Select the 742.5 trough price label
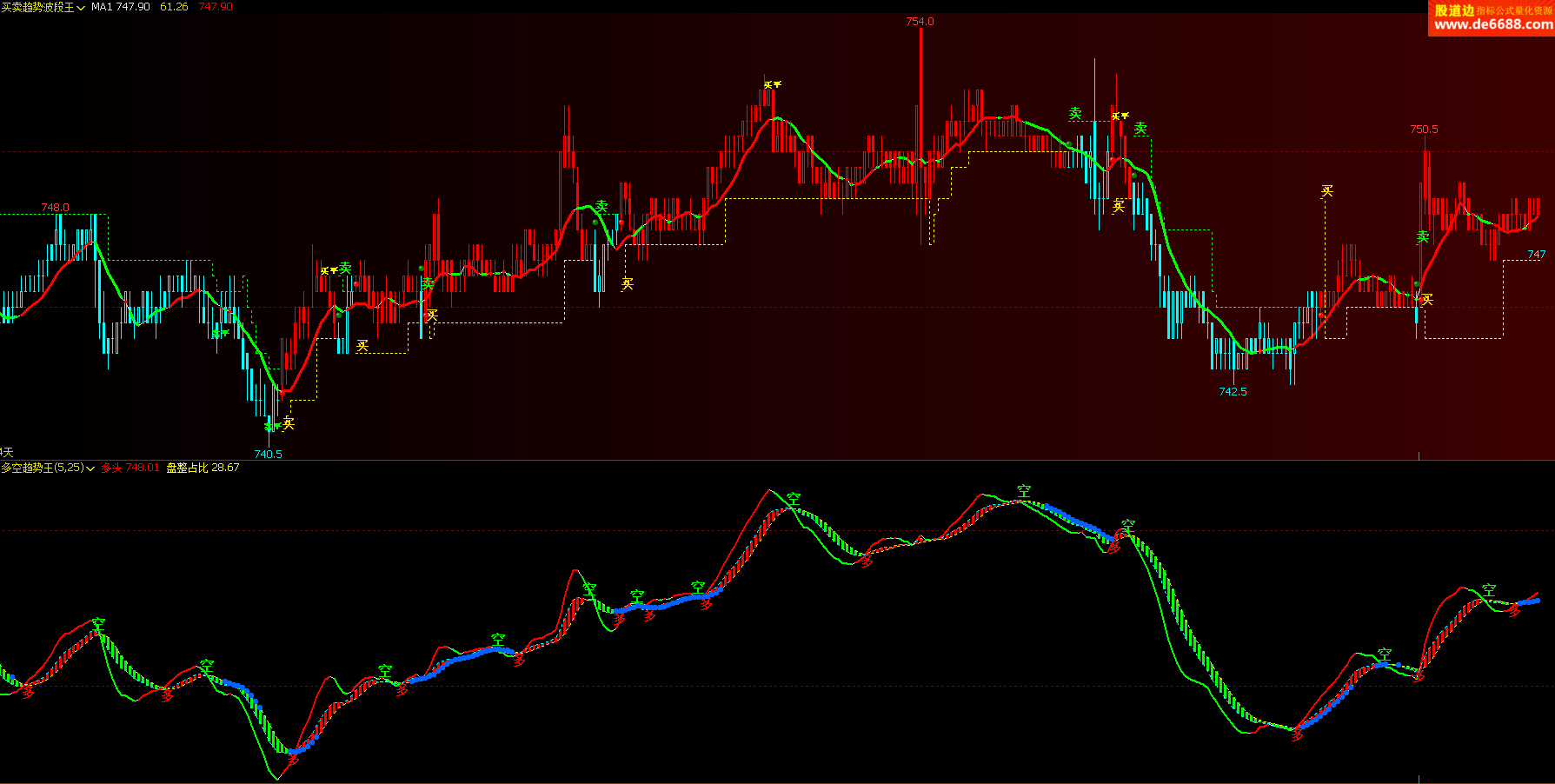 pyautogui.click(x=1233, y=391)
